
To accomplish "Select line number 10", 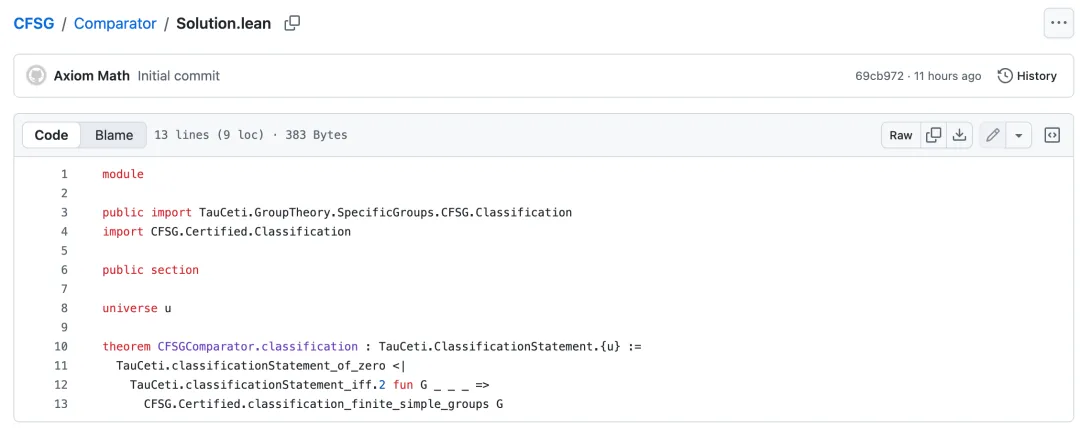I will coord(61,346).
